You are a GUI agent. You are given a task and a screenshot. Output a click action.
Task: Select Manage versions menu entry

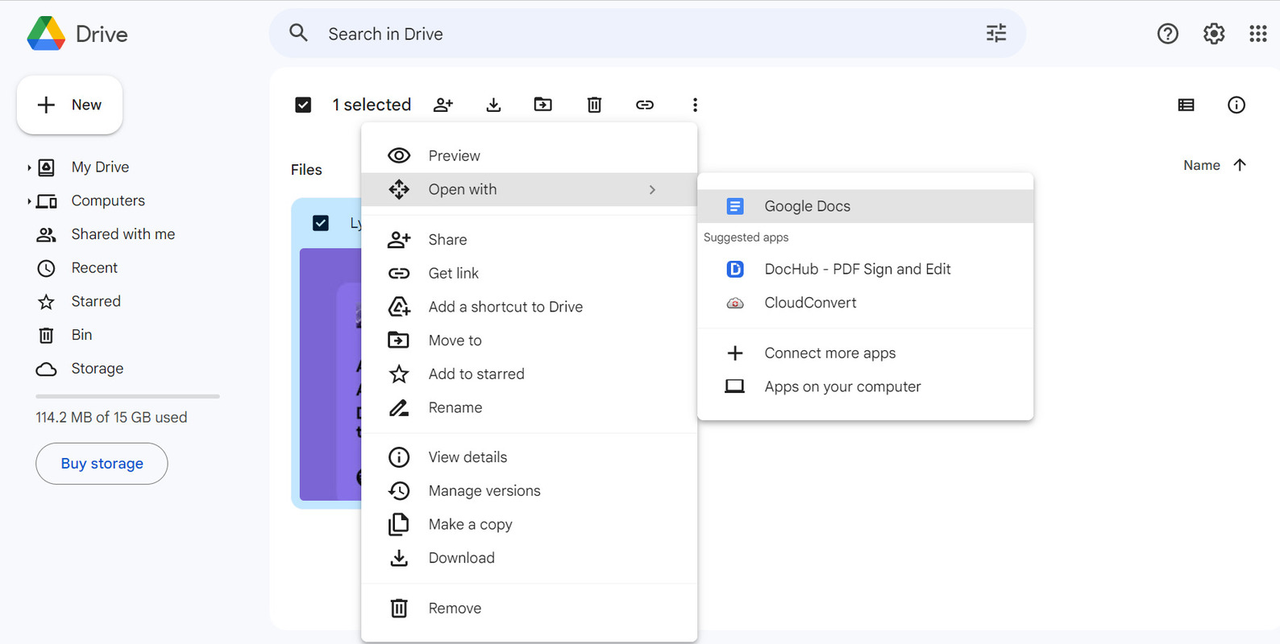pos(529,491)
